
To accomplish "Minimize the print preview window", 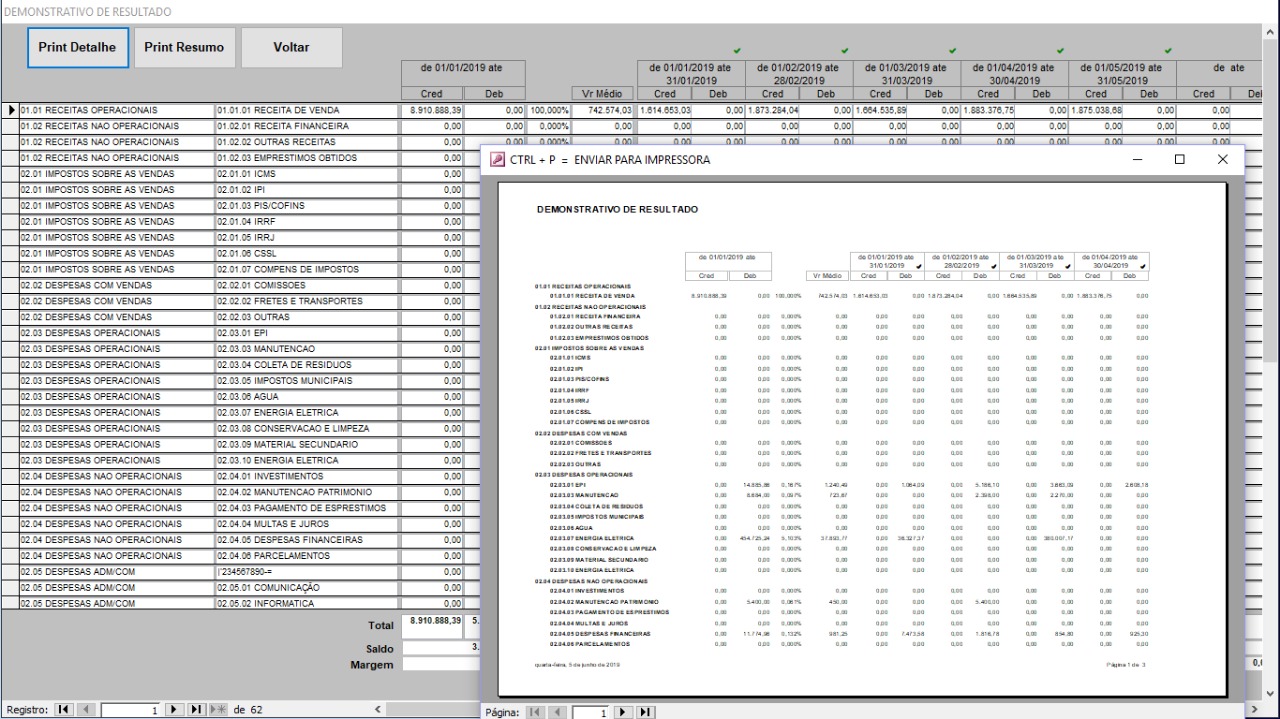I will 1137,159.
